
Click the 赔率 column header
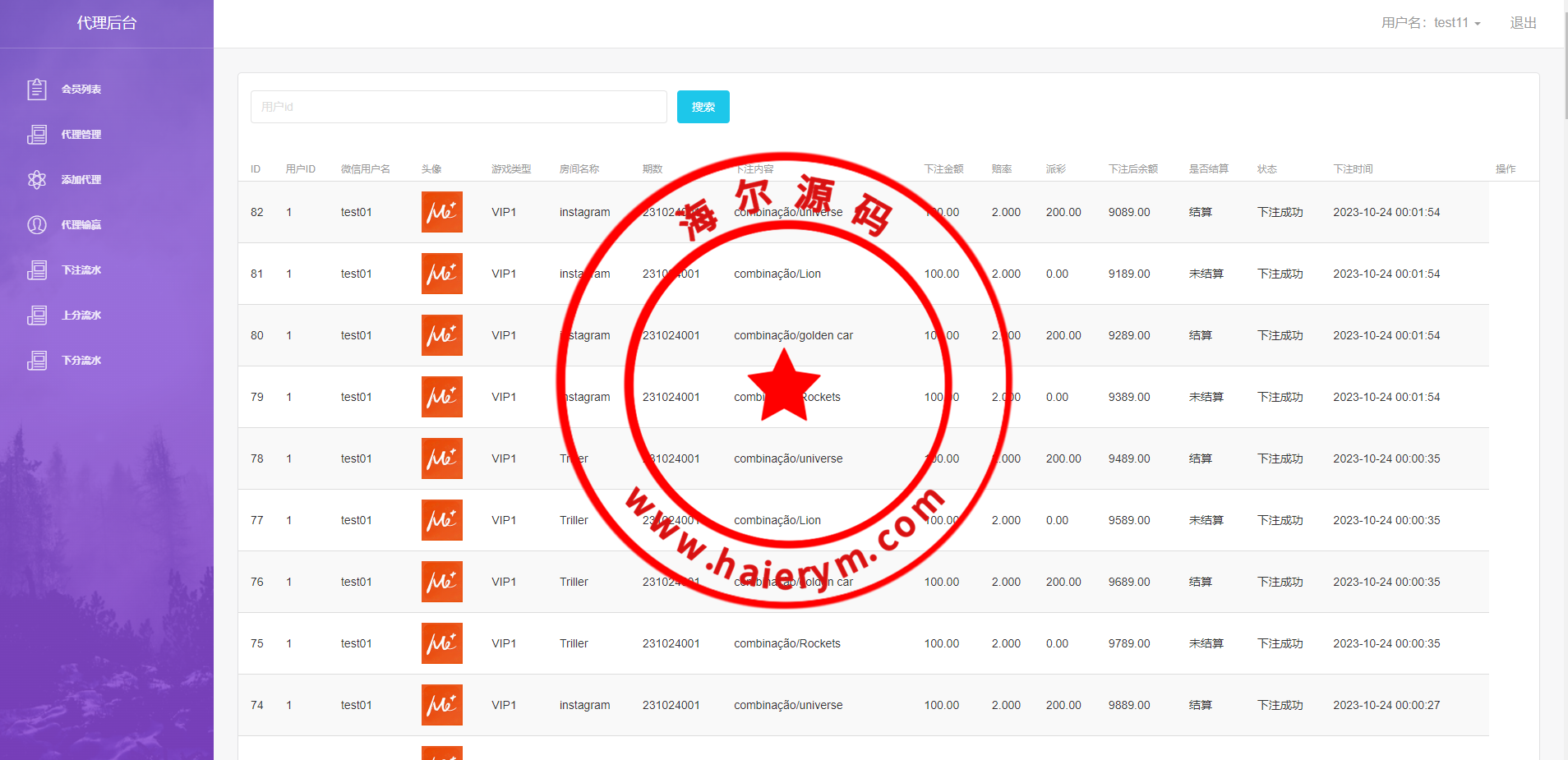1002,169
